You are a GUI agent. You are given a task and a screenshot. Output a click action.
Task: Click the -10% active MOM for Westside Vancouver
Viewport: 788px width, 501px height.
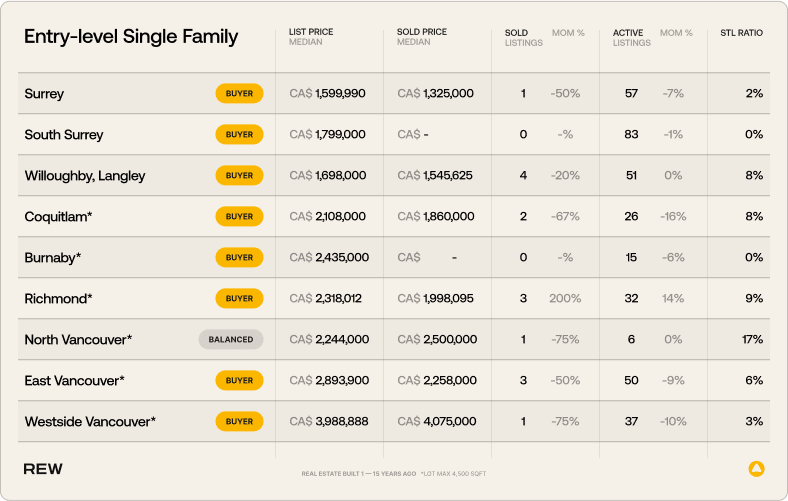click(x=673, y=421)
